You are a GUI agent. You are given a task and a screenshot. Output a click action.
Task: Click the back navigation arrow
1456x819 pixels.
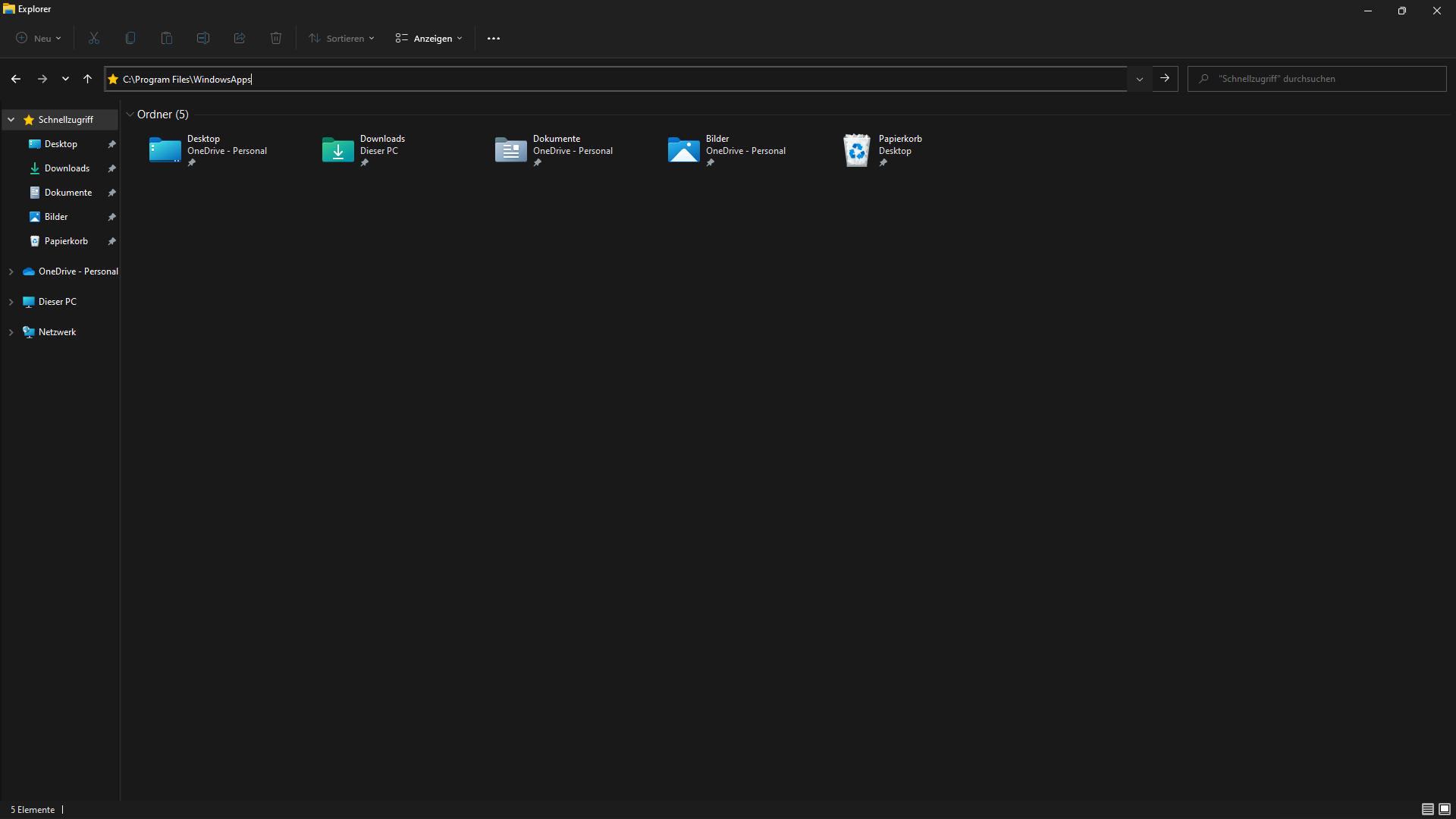pos(16,79)
